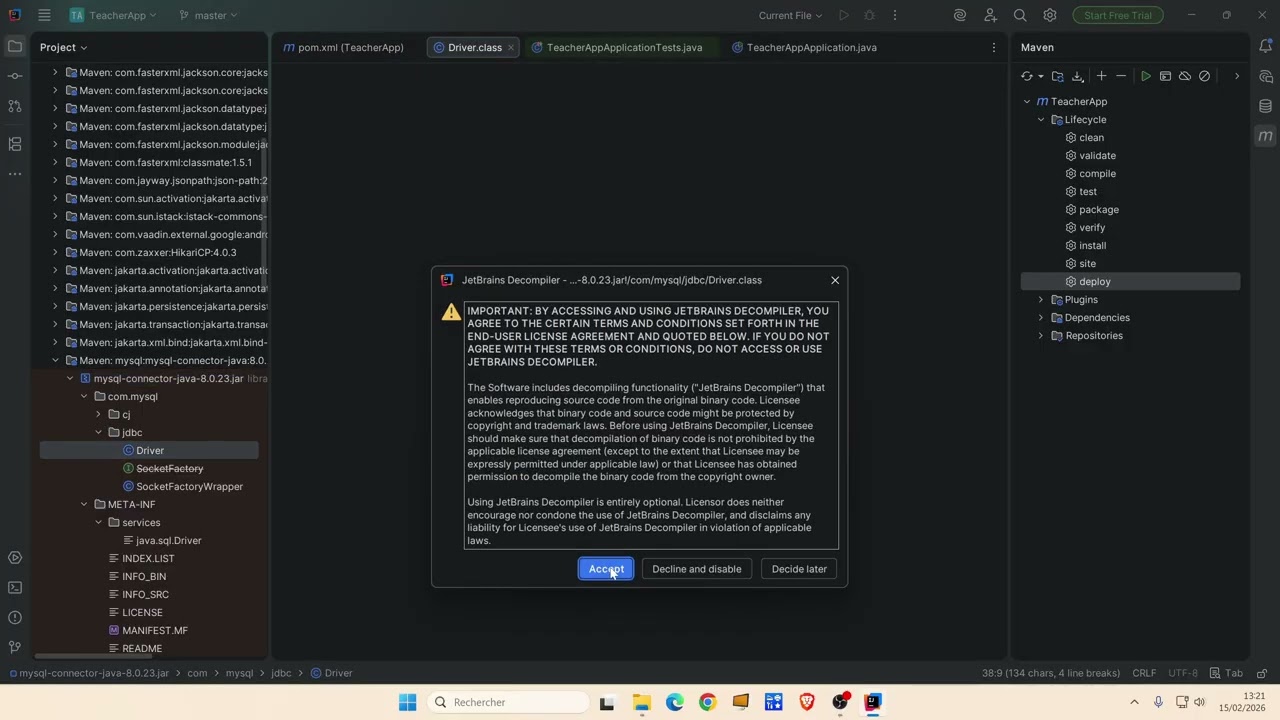
Task: Collapse the TeacherApp node in Maven panel
Action: pos(1027,101)
